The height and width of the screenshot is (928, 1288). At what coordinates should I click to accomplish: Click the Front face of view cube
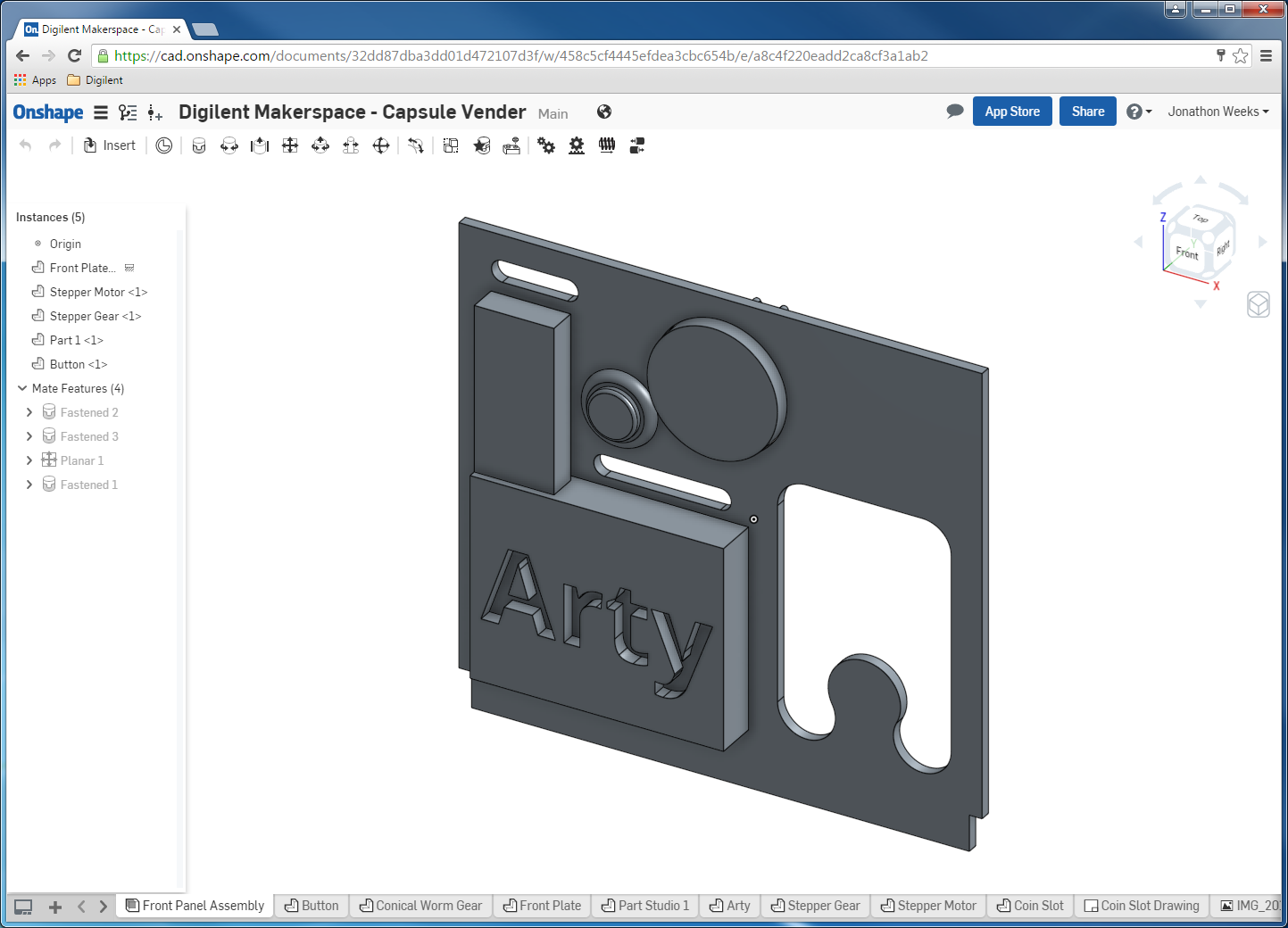(x=1187, y=253)
